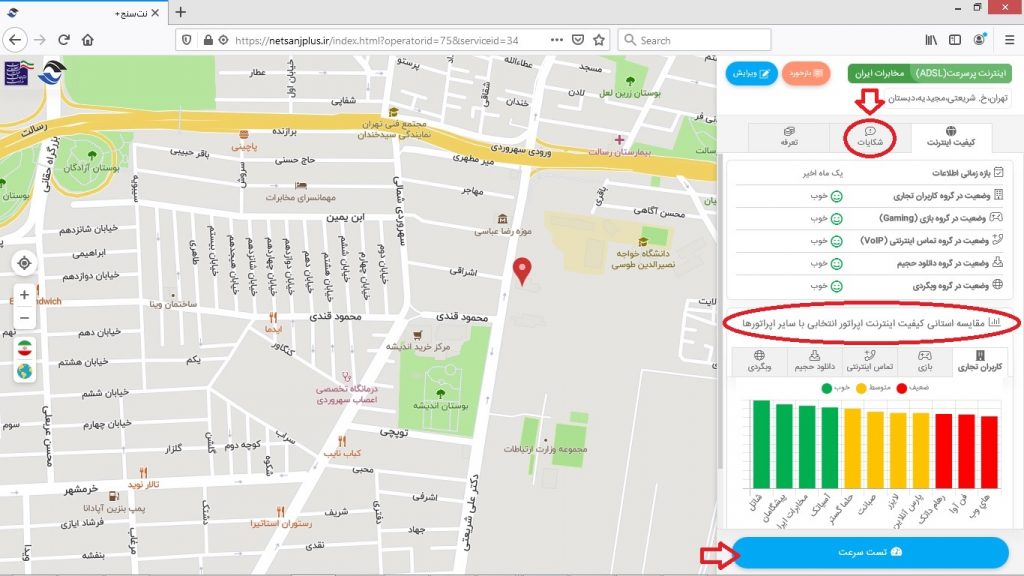This screenshot has height=576, width=1024.
Task: Click the green خوب legend dot
Action: 827,388
